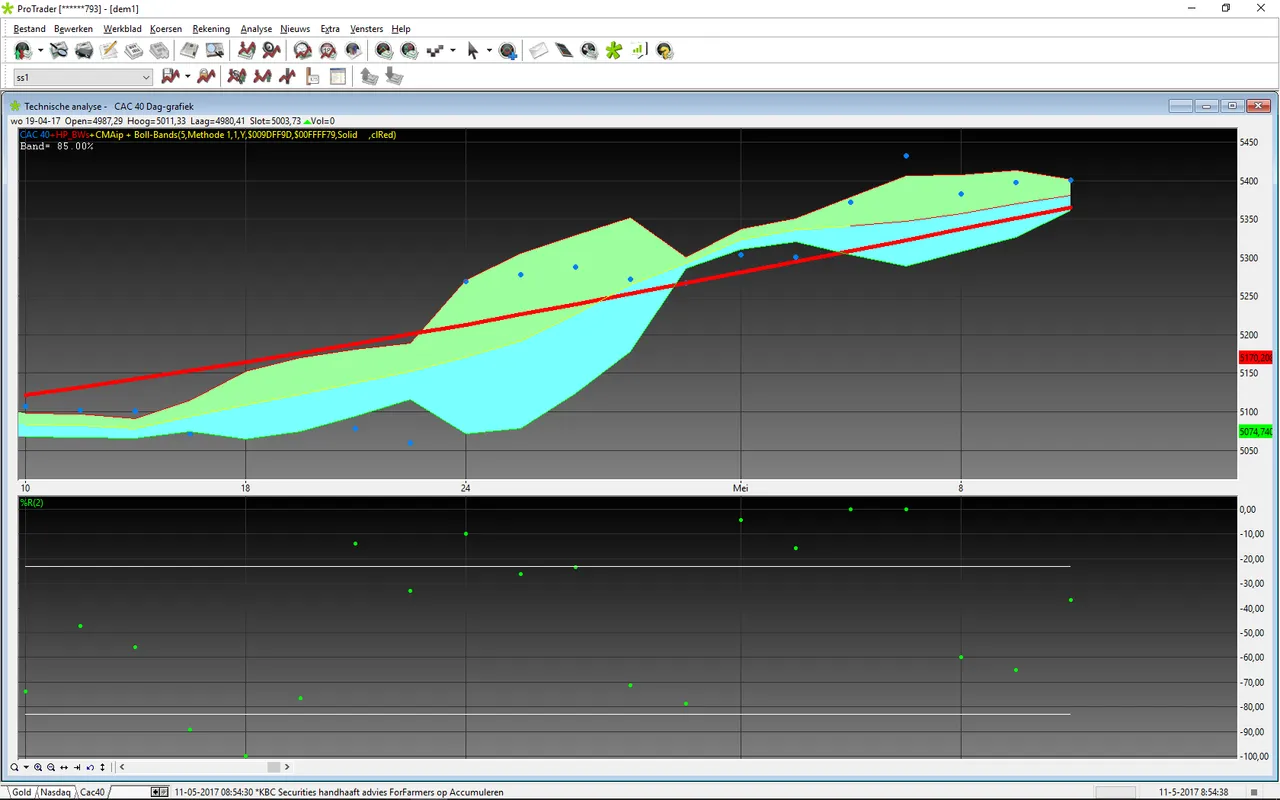The height and width of the screenshot is (800, 1280).
Task: Click the green 5074,74 price label
Action: (1255, 431)
